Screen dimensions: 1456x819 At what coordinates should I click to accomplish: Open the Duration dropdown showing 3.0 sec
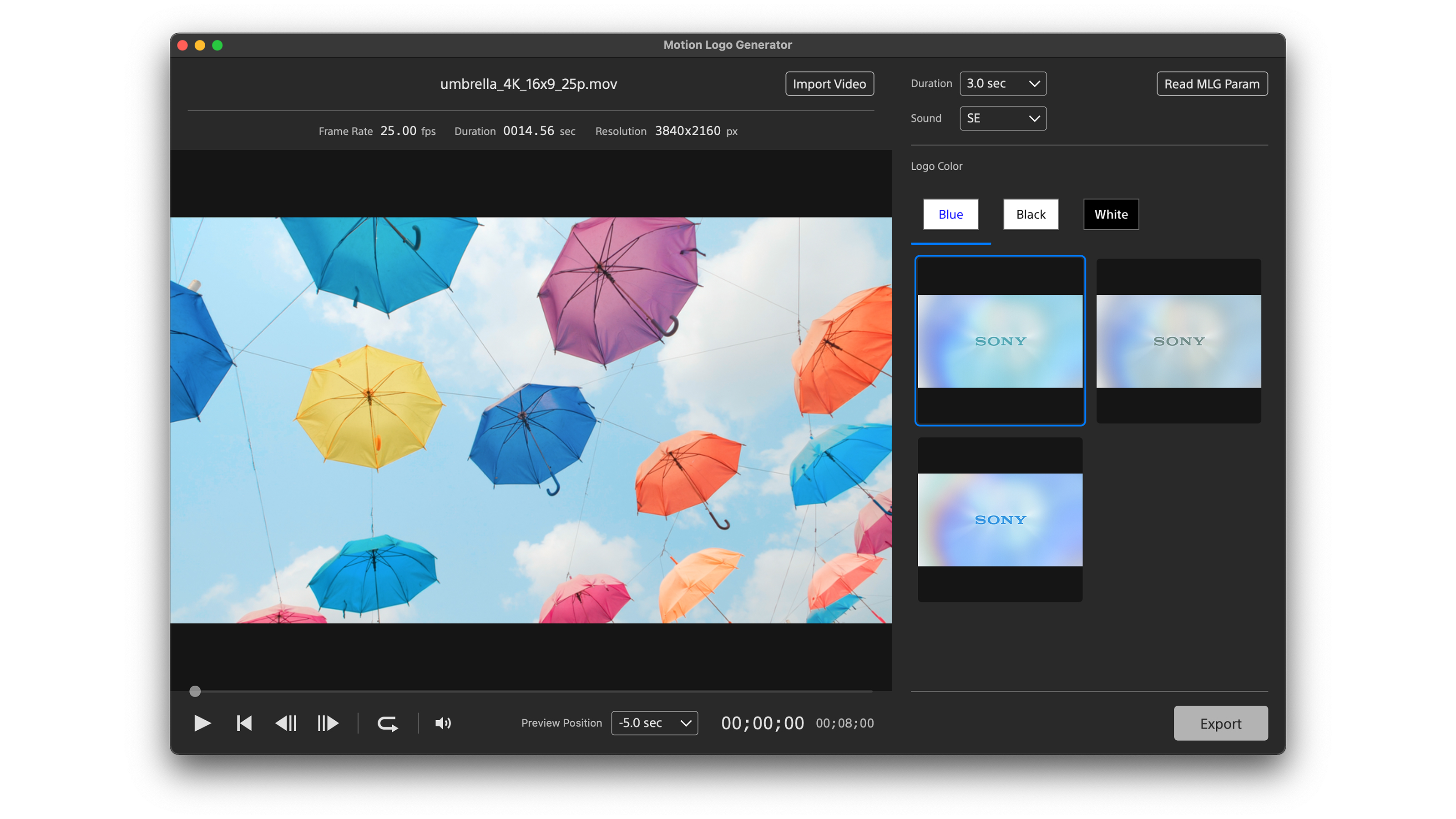1003,84
